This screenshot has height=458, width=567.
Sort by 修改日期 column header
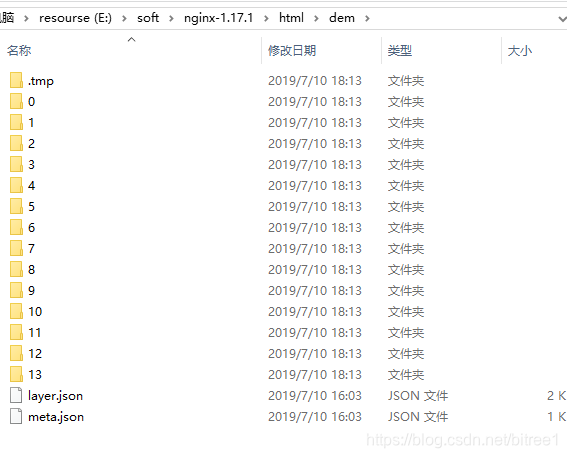(292, 51)
